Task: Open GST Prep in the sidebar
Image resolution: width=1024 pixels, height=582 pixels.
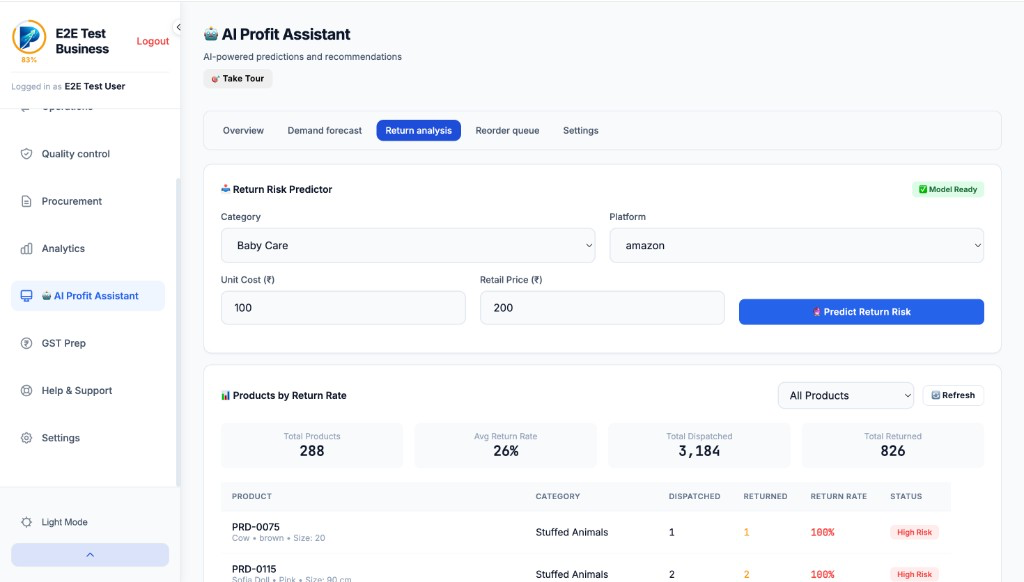Action: pos(88,343)
